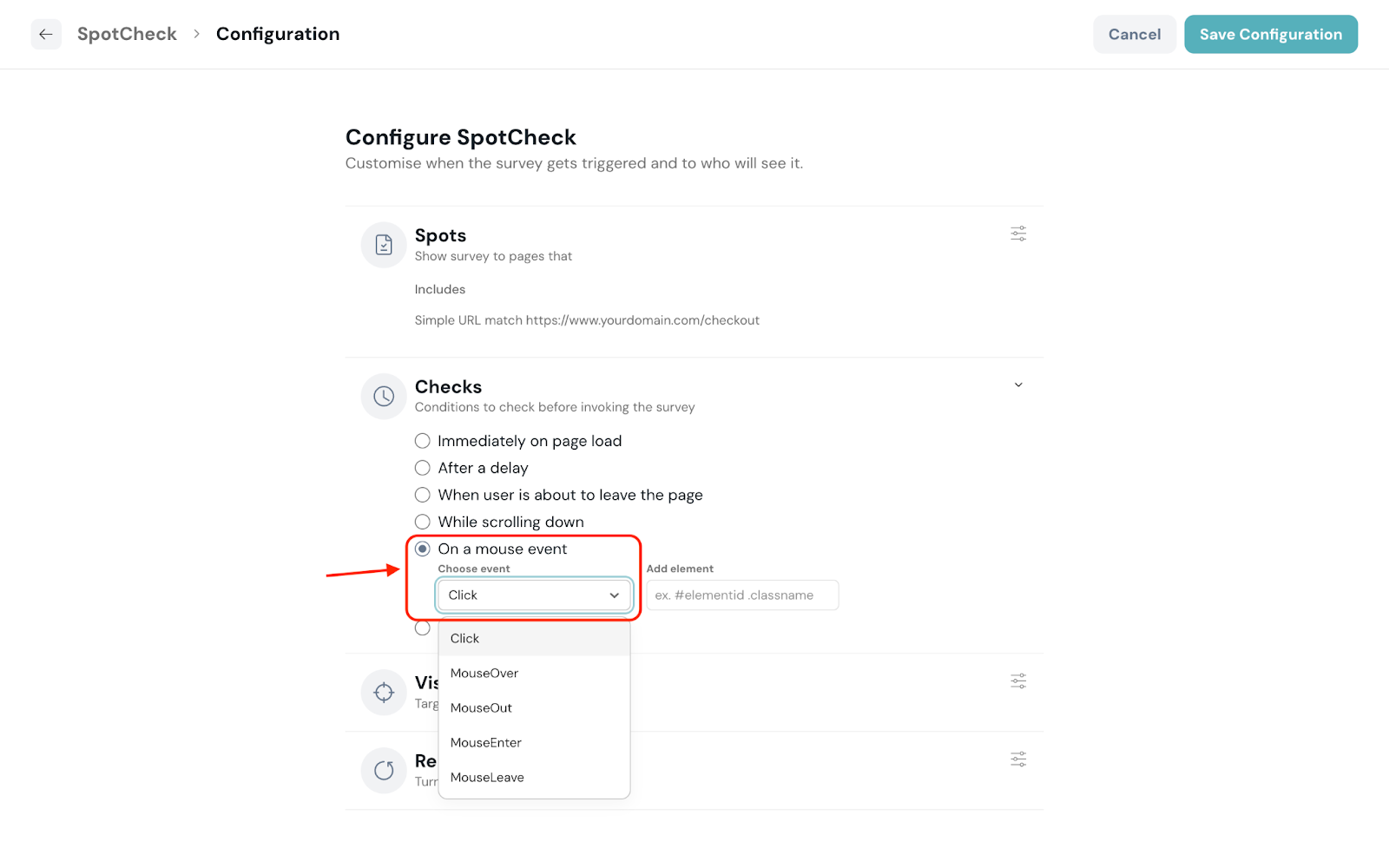Select Immediately on page load
The image size is (1389, 868).
[x=423, y=441]
